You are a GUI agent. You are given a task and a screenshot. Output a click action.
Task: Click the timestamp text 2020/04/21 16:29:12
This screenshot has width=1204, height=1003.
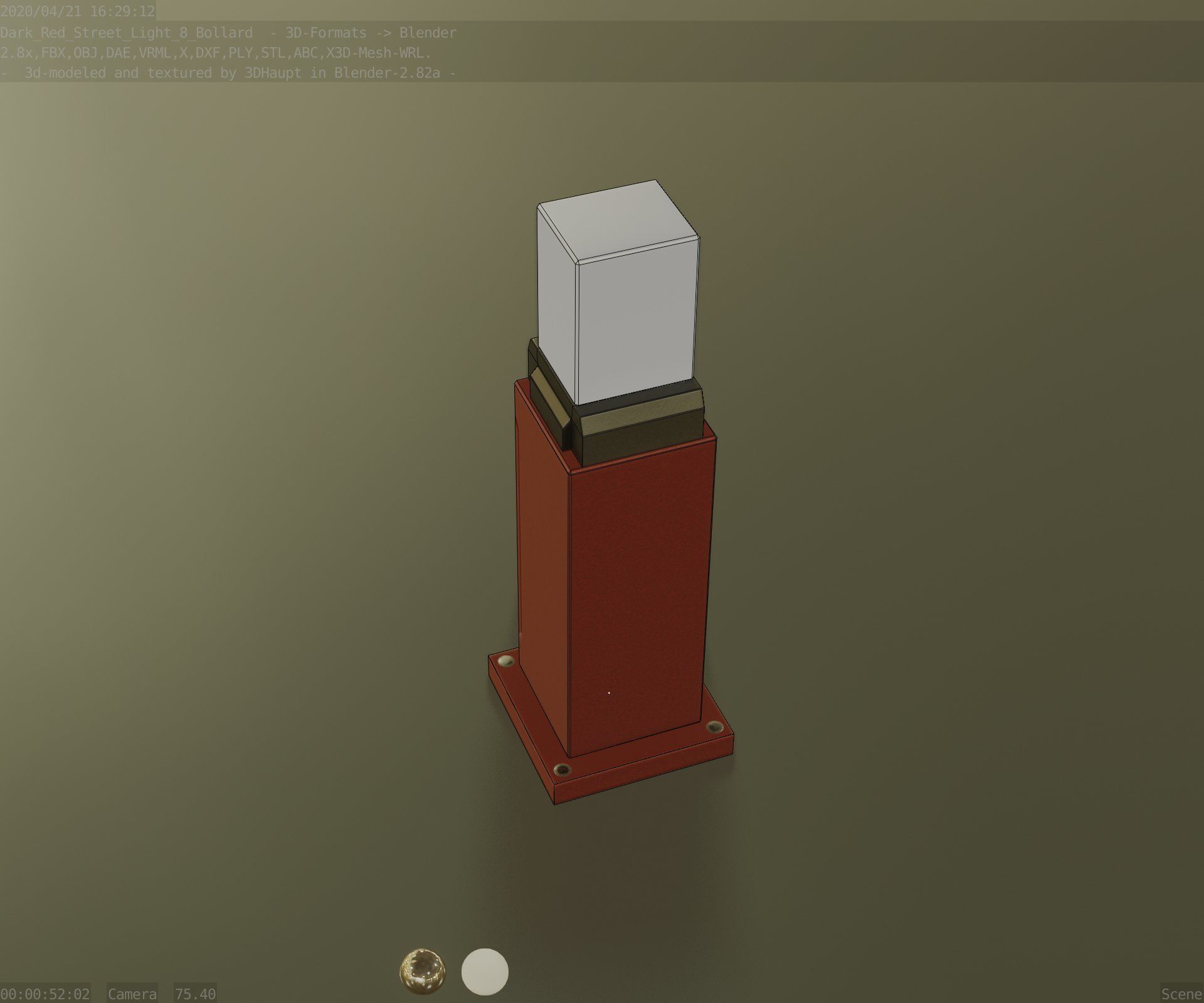(x=78, y=11)
